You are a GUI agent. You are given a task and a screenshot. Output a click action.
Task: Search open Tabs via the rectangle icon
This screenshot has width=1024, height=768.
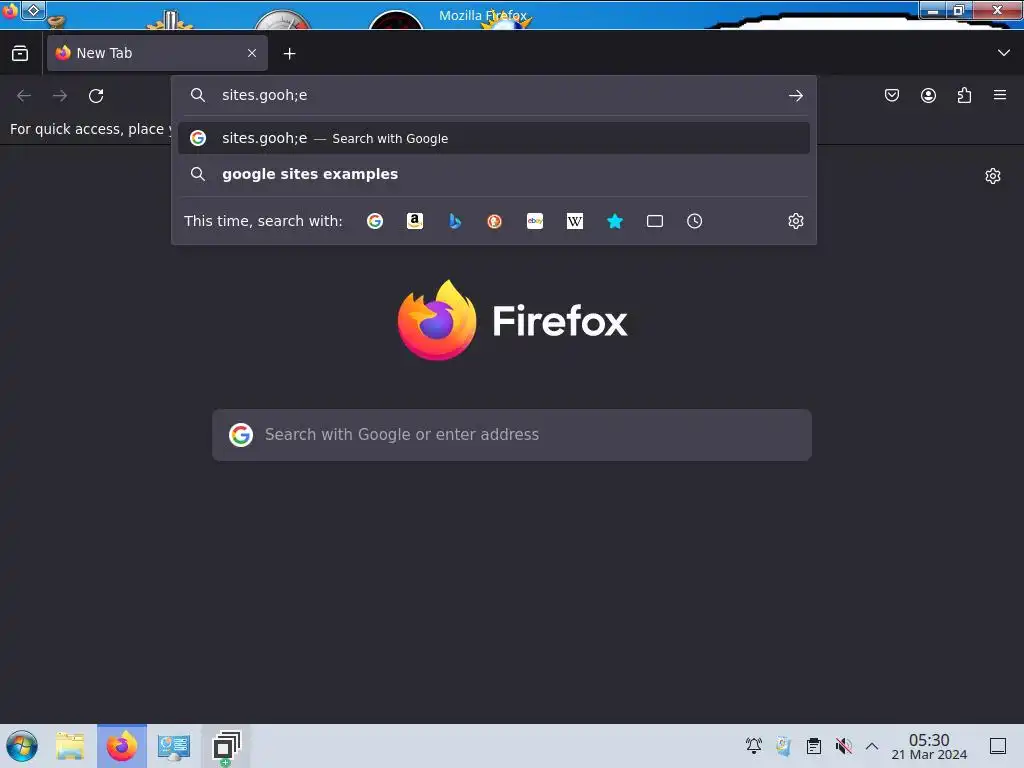point(654,221)
